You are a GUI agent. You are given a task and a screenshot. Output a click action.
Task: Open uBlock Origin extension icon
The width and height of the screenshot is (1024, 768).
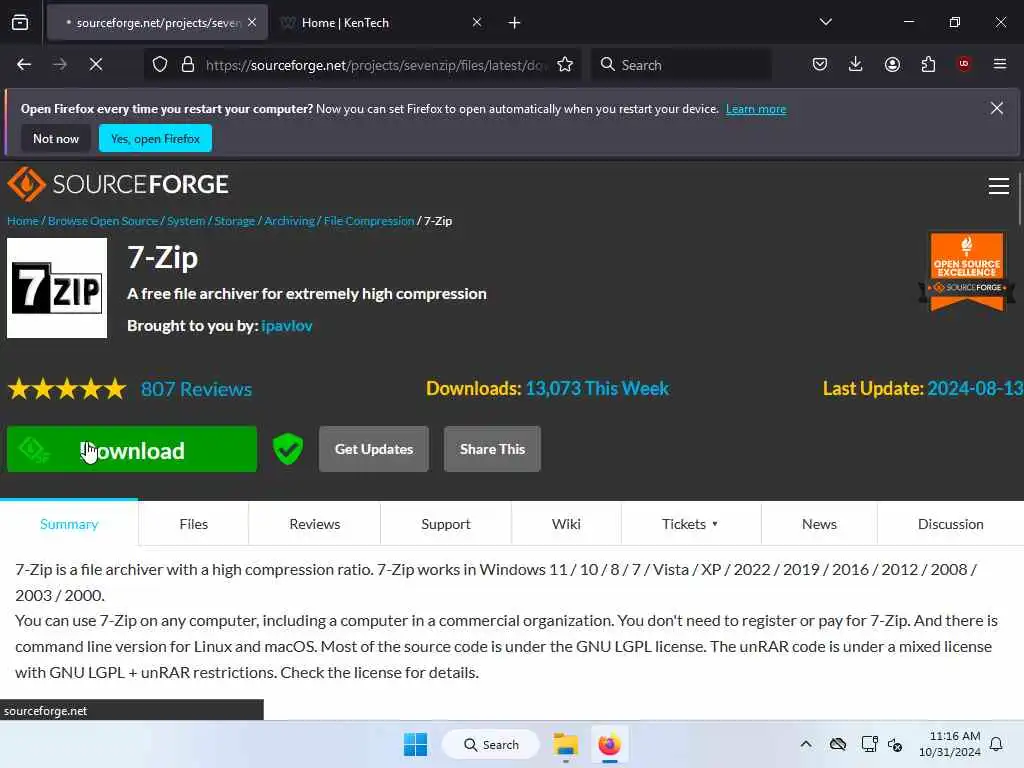pyautogui.click(x=963, y=64)
